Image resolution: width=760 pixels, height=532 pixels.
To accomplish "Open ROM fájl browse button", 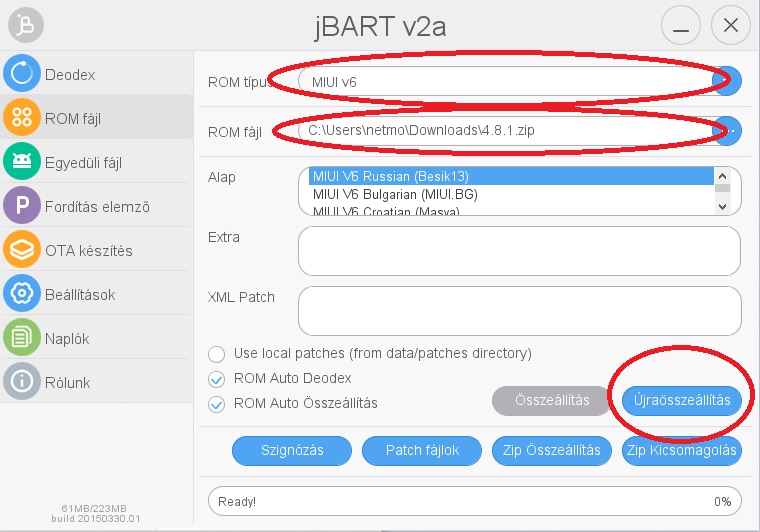I will tap(728, 130).
